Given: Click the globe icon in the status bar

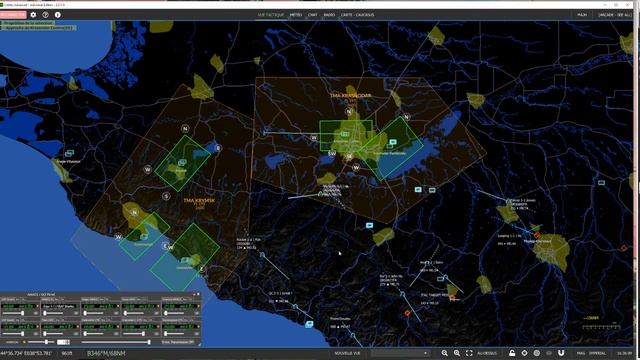Looking at the screenshot, I should [x=537, y=353].
